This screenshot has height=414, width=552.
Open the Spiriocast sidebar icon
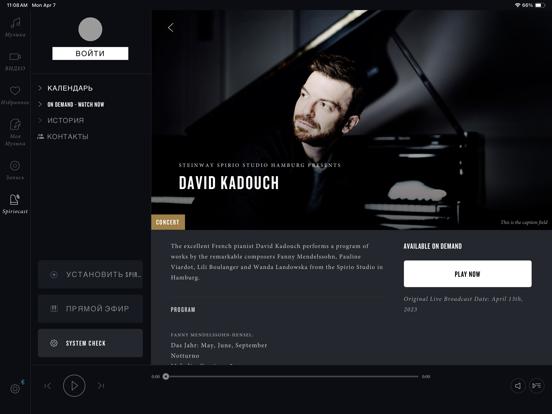click(15, 200)
